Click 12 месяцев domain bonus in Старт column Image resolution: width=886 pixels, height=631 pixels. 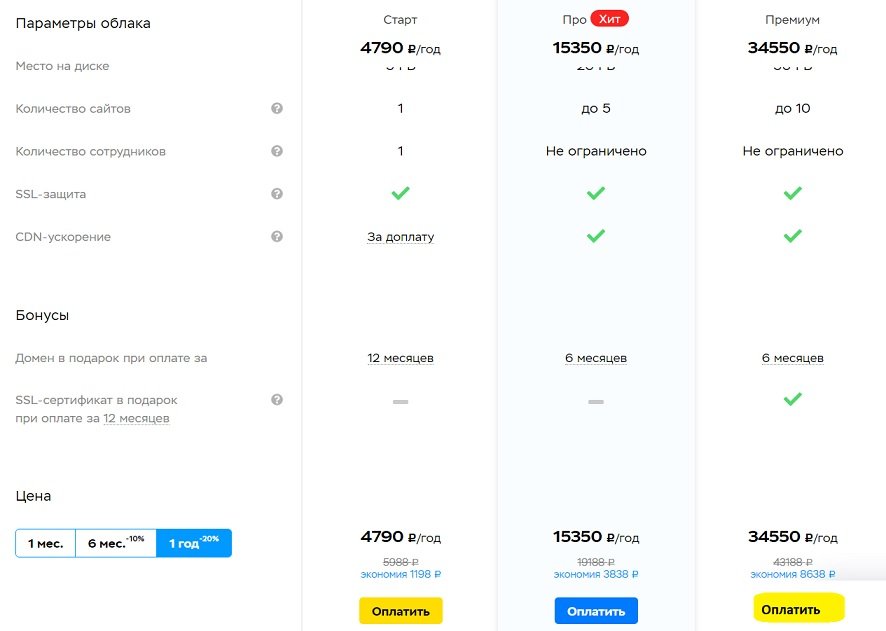coord(401,358)
